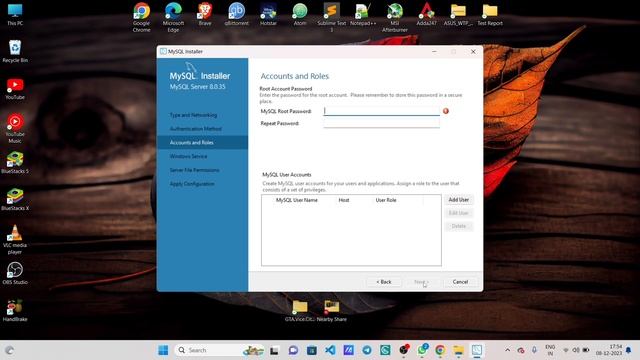The image size is (640, 360).
Task: Open Chat app from taskbar
Action: pos(293,350)
